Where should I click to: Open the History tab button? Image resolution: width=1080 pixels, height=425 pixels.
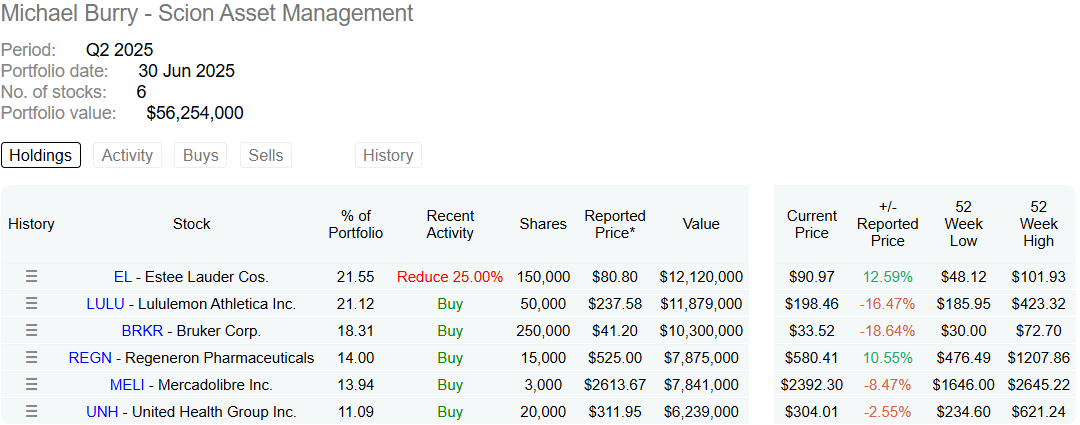pos(388,155)
